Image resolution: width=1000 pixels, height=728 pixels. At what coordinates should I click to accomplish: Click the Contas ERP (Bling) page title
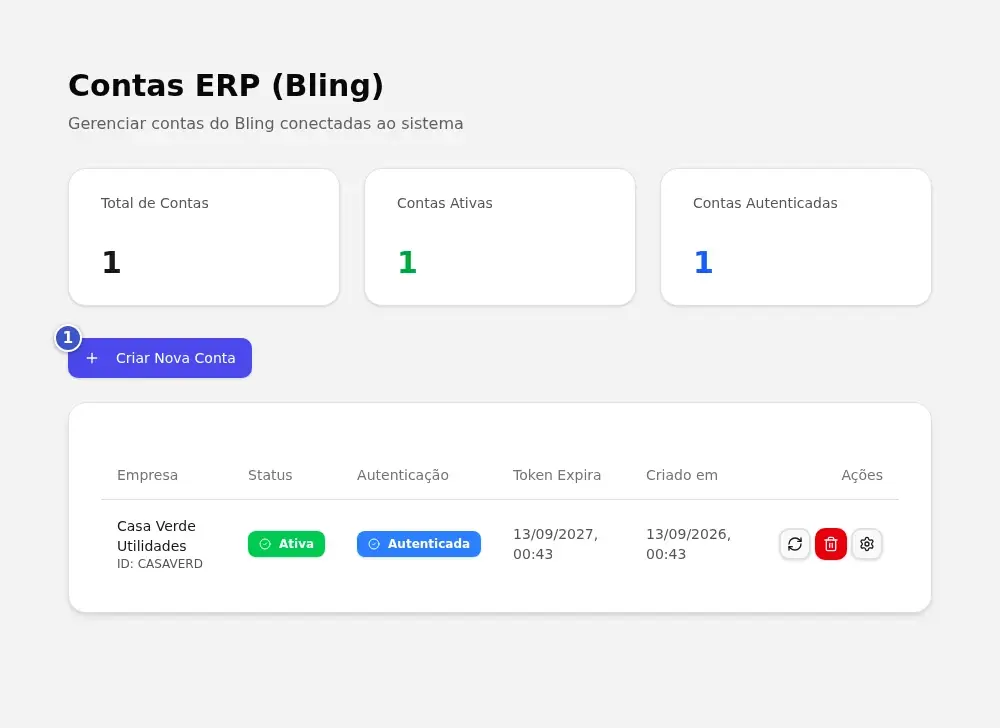pos(226,85)
